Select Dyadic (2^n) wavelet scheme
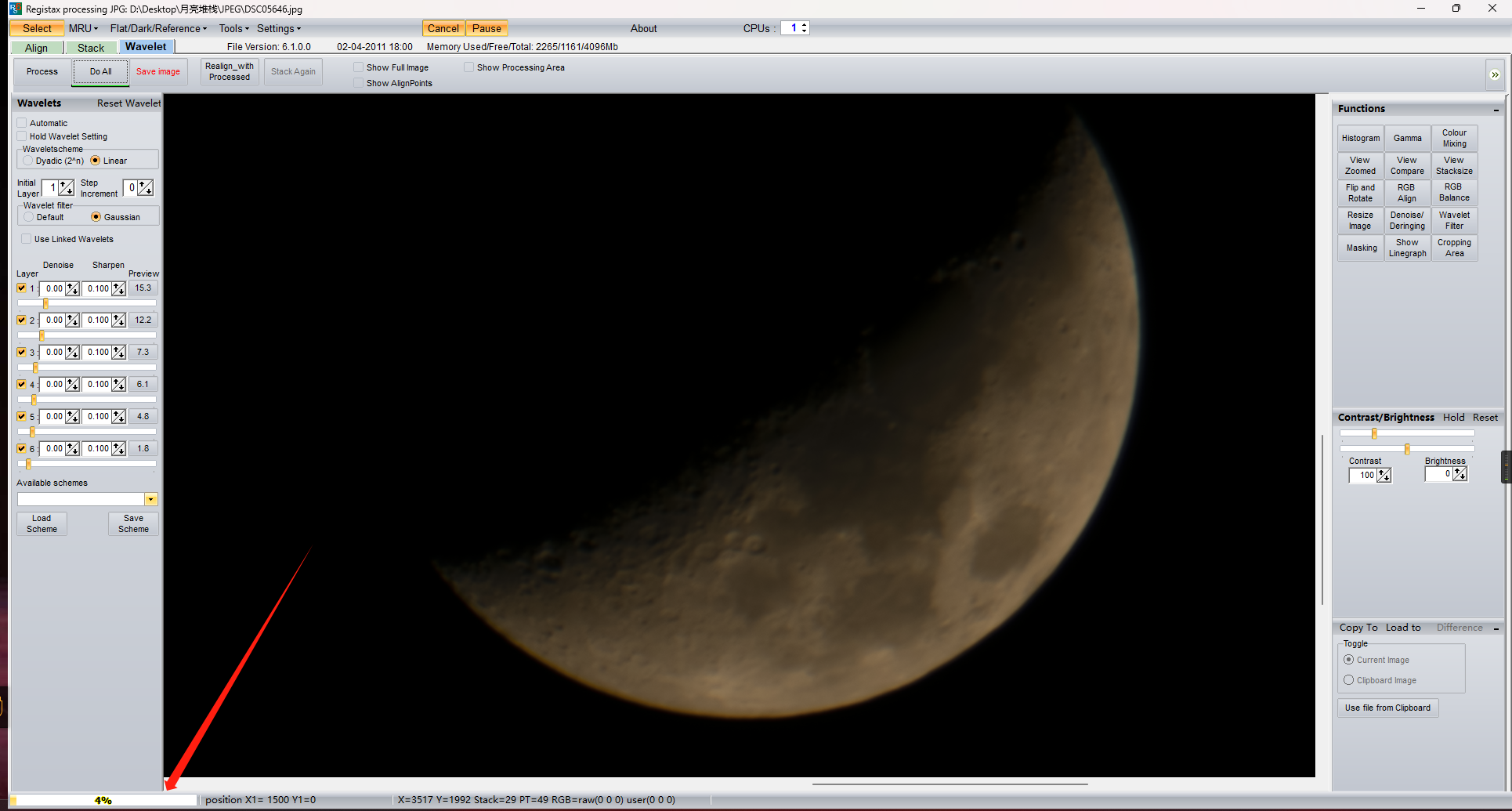Screen dimensions: 1512x811 [x=28, y=161]
